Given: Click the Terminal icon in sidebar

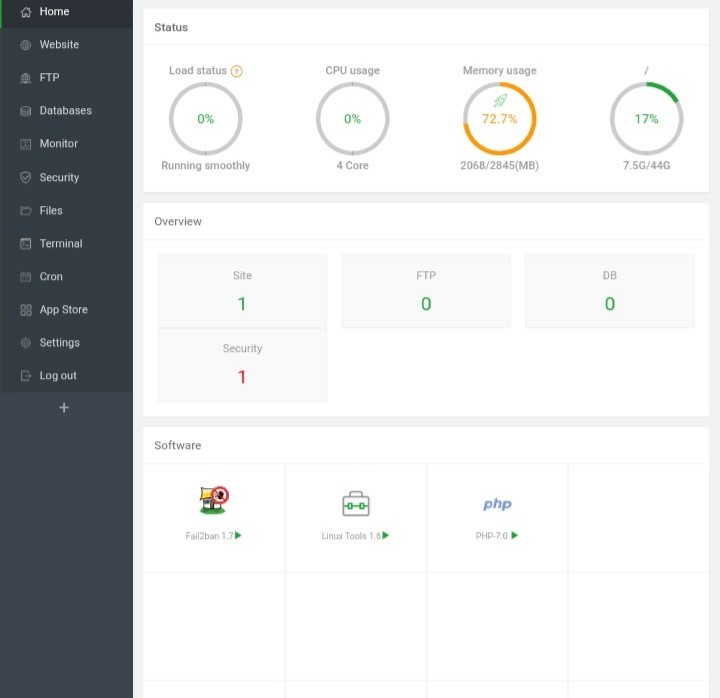Looking at the screenshot, I should coord(26,244).
